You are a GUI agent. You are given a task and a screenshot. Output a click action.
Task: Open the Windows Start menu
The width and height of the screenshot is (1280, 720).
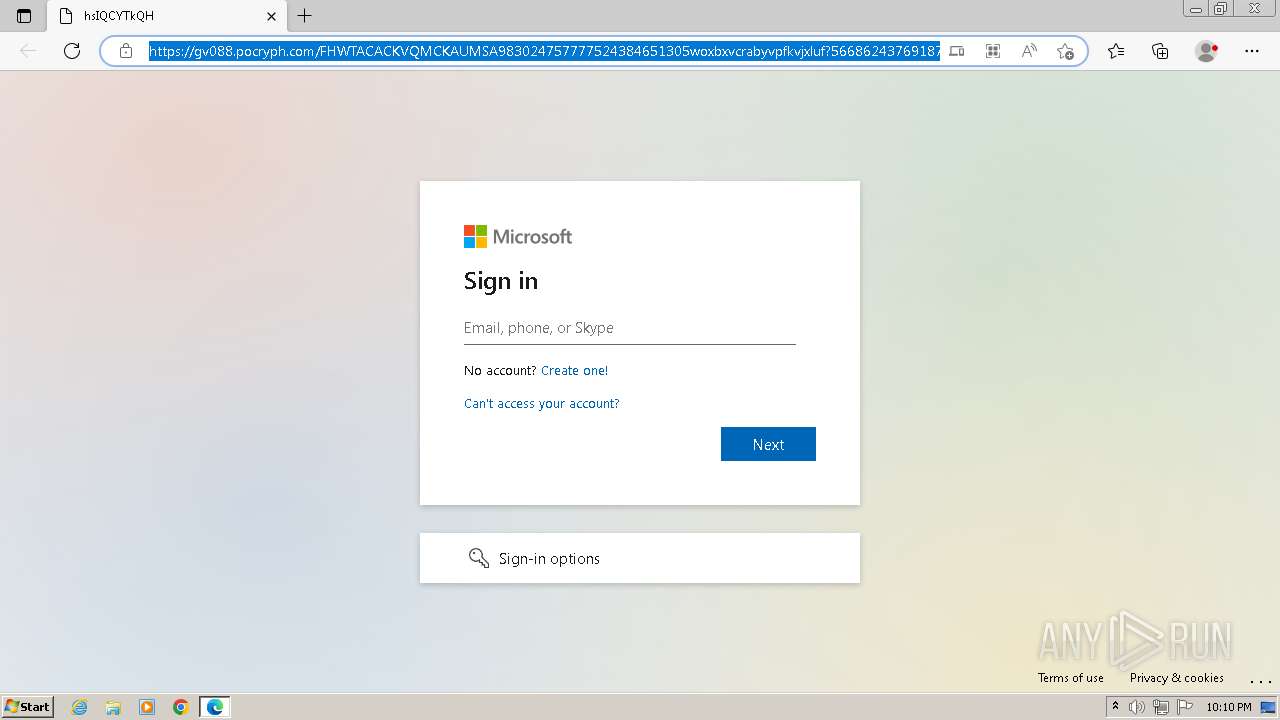click(x=28, y=707)
